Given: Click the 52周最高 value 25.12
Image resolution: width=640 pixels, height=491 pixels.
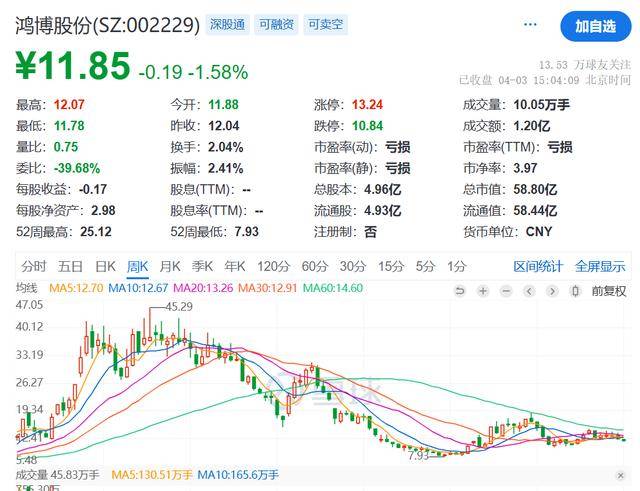Looking at the screenshot, I should tap(96, 232).
